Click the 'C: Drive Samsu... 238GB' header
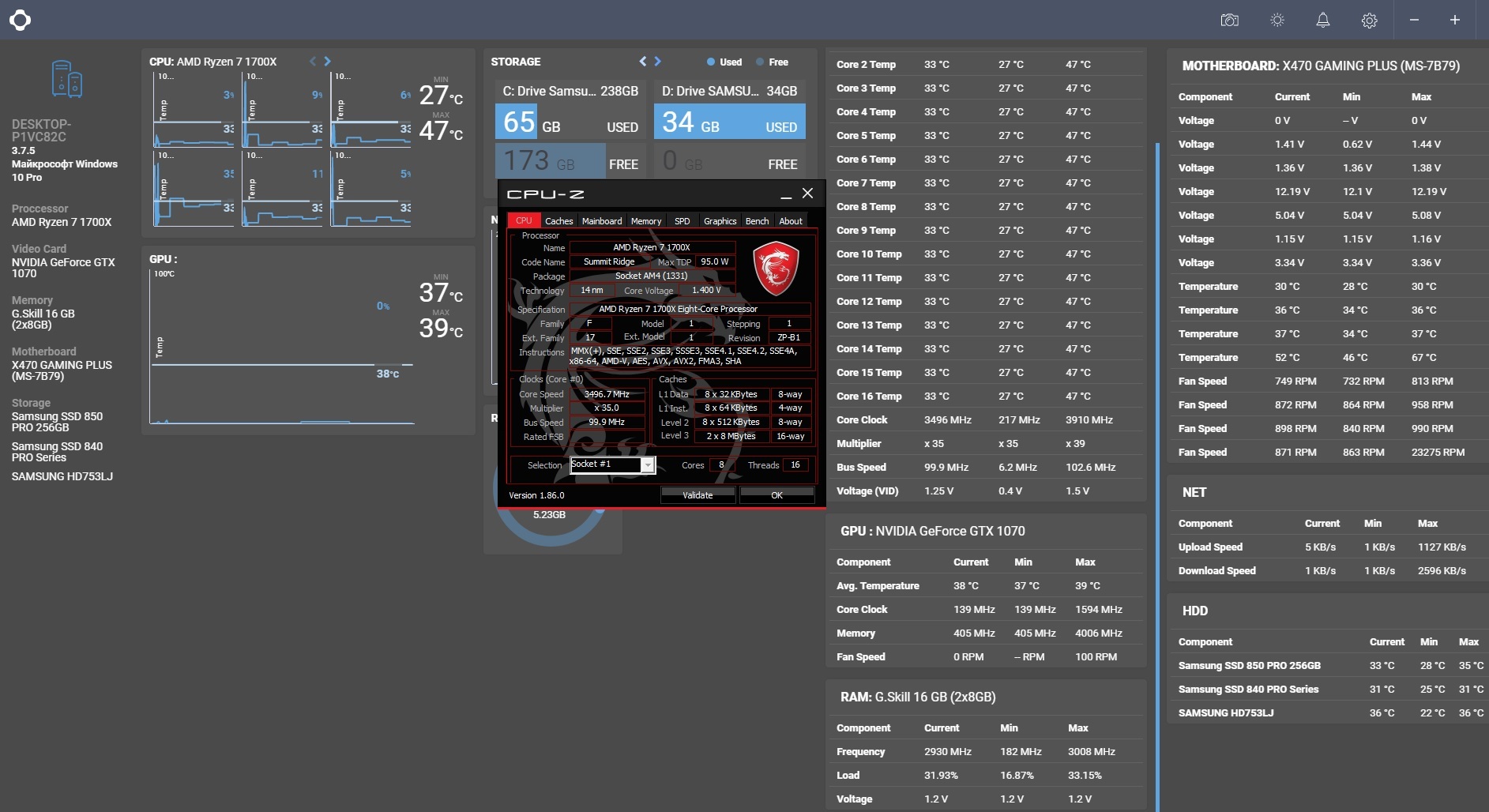This screenshot has width=1489, height=812. (x=570, y=91)
